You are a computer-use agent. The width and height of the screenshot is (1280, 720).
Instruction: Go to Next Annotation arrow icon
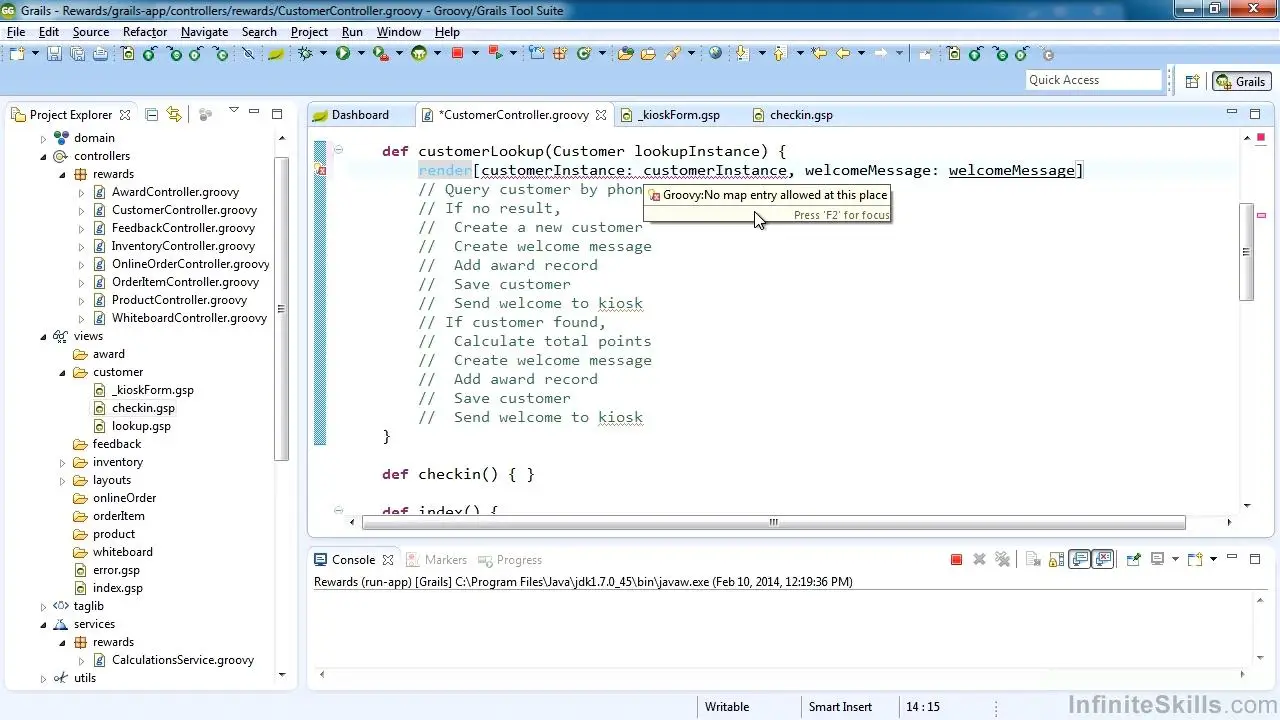pos(742,54)
